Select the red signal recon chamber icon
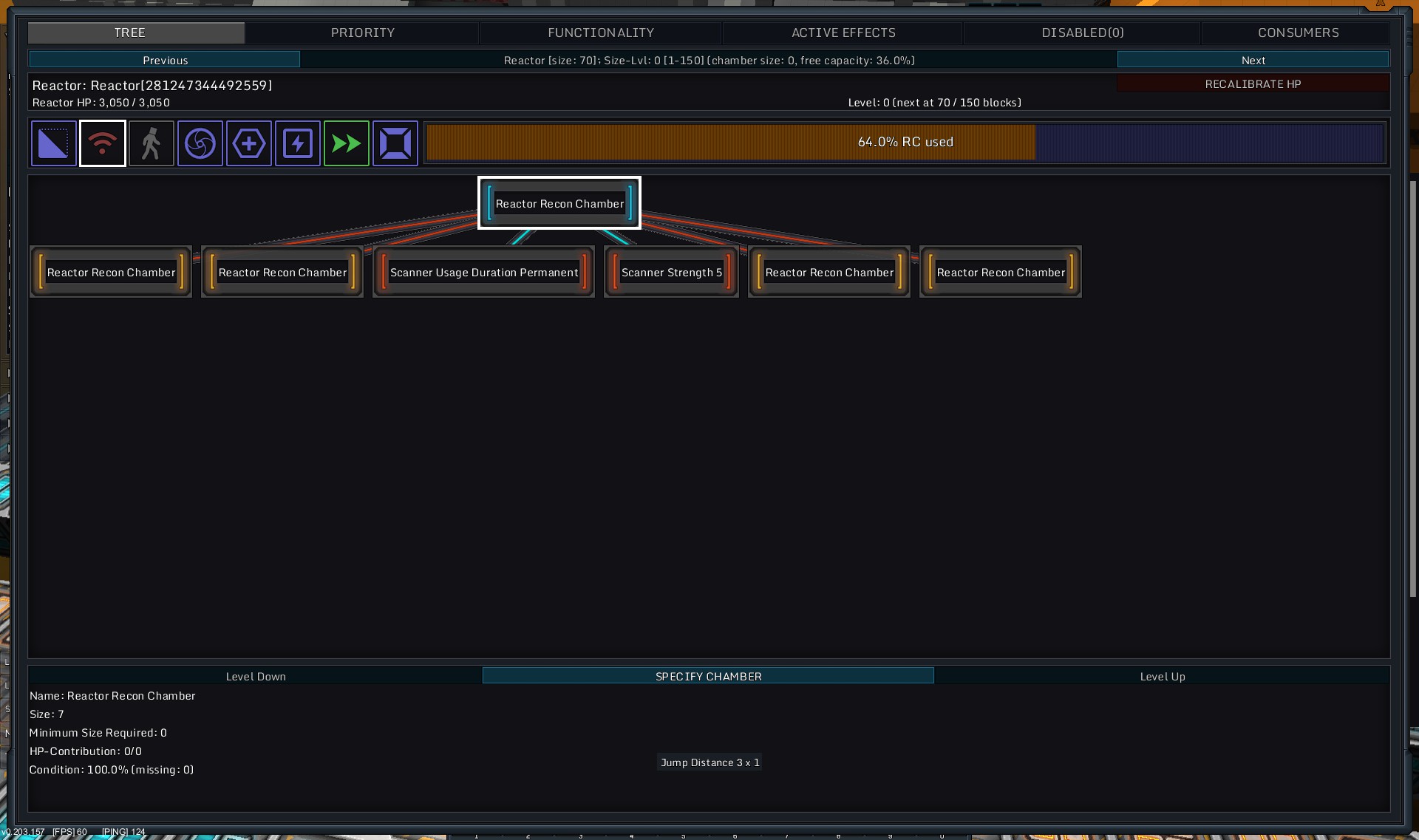The width and height of the screenshot is (1419, 840). (103, 143)
